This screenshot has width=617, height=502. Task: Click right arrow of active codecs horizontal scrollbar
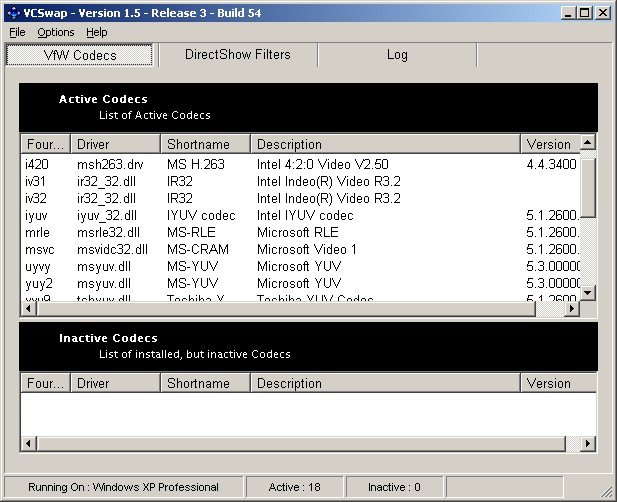tap(572, 309)
